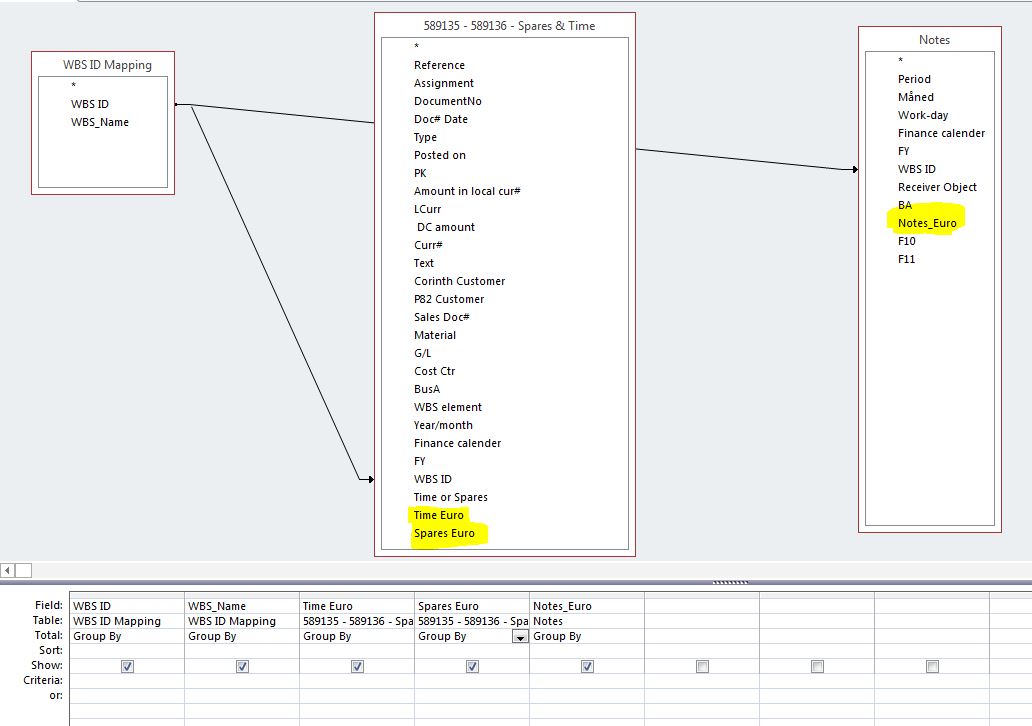Screen dimensions: 1032x726
Task: Select asterisk in WBS ID Mapping table
Action: tap(74, 86)
